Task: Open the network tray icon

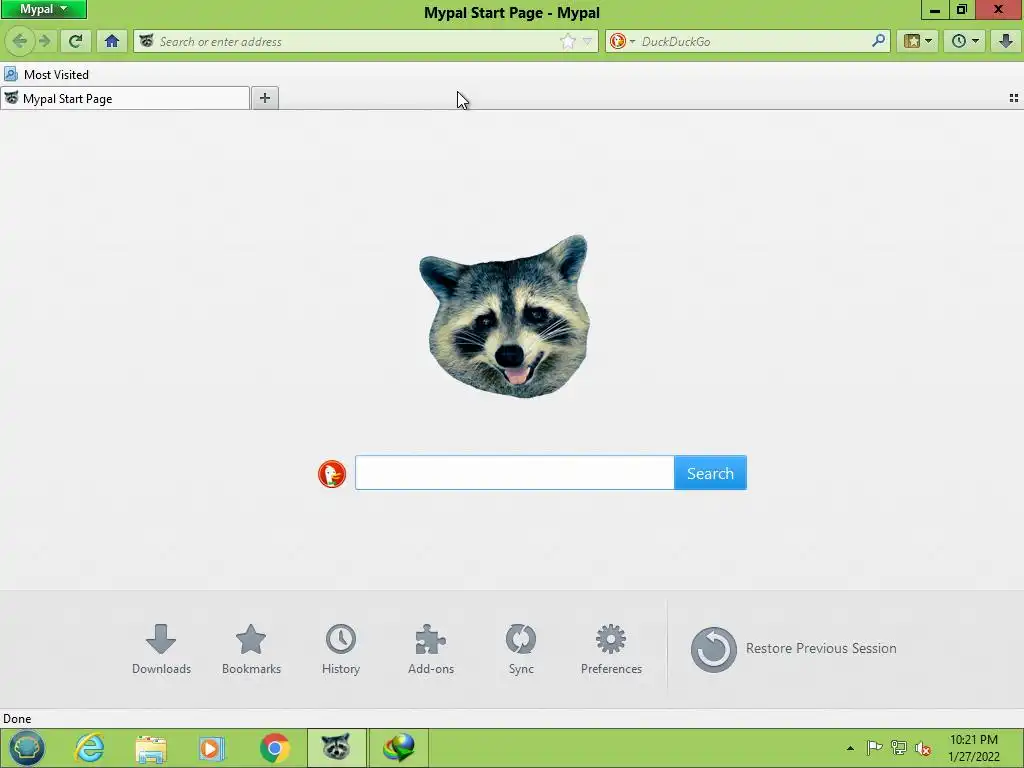Action: (899, 748)
